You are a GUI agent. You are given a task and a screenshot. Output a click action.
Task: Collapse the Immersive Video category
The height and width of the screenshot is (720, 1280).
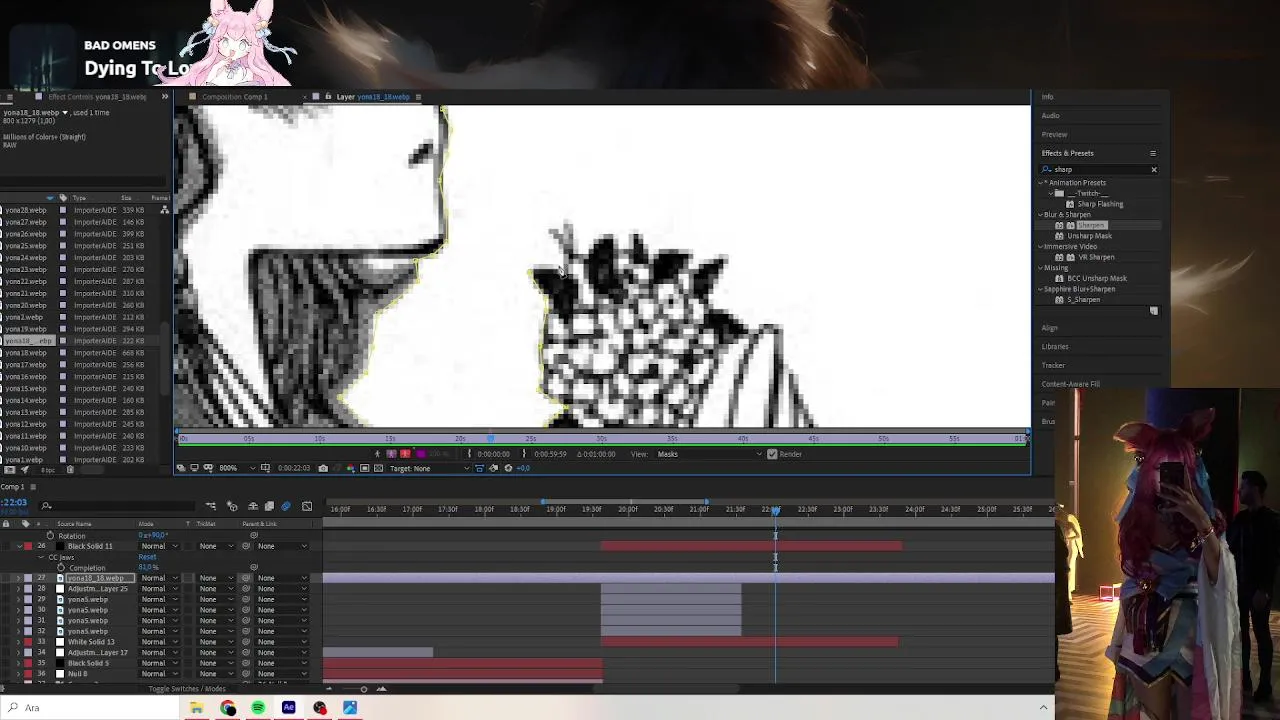pyautogui.click(x=1041, y=247)
